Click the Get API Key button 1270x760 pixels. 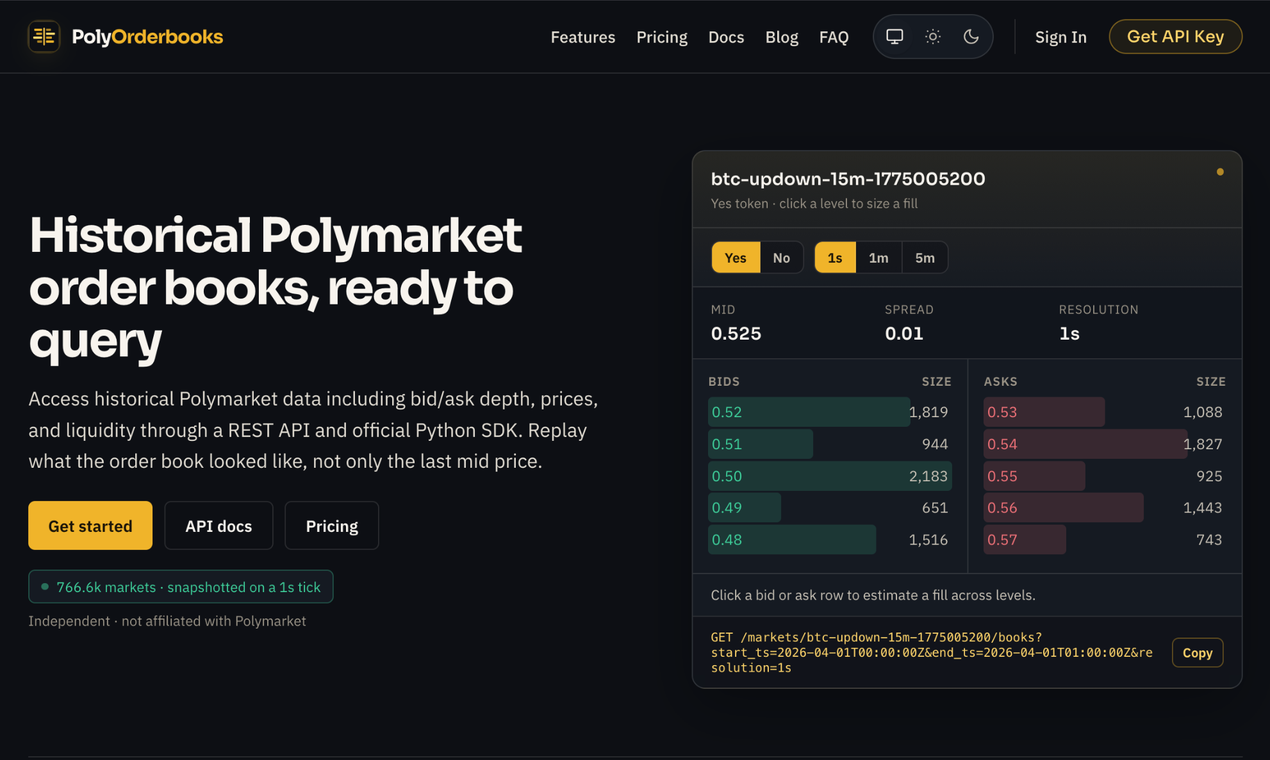[1175, 36]
